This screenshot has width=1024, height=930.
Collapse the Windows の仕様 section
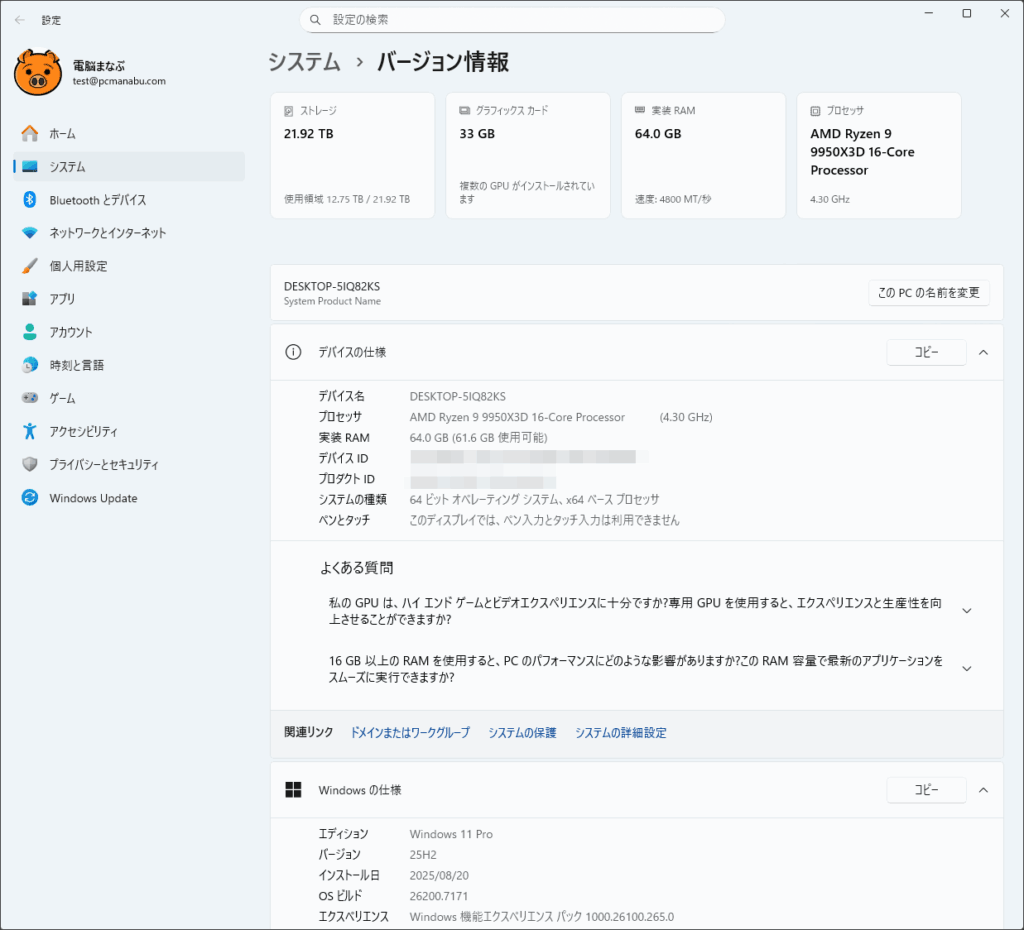(983, 790)
